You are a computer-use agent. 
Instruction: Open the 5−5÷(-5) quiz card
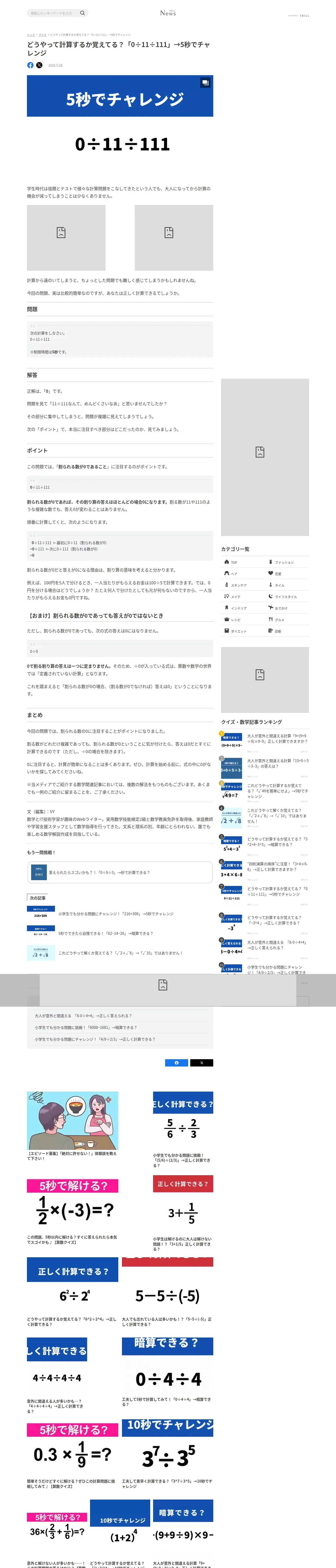pos(168,1292)
